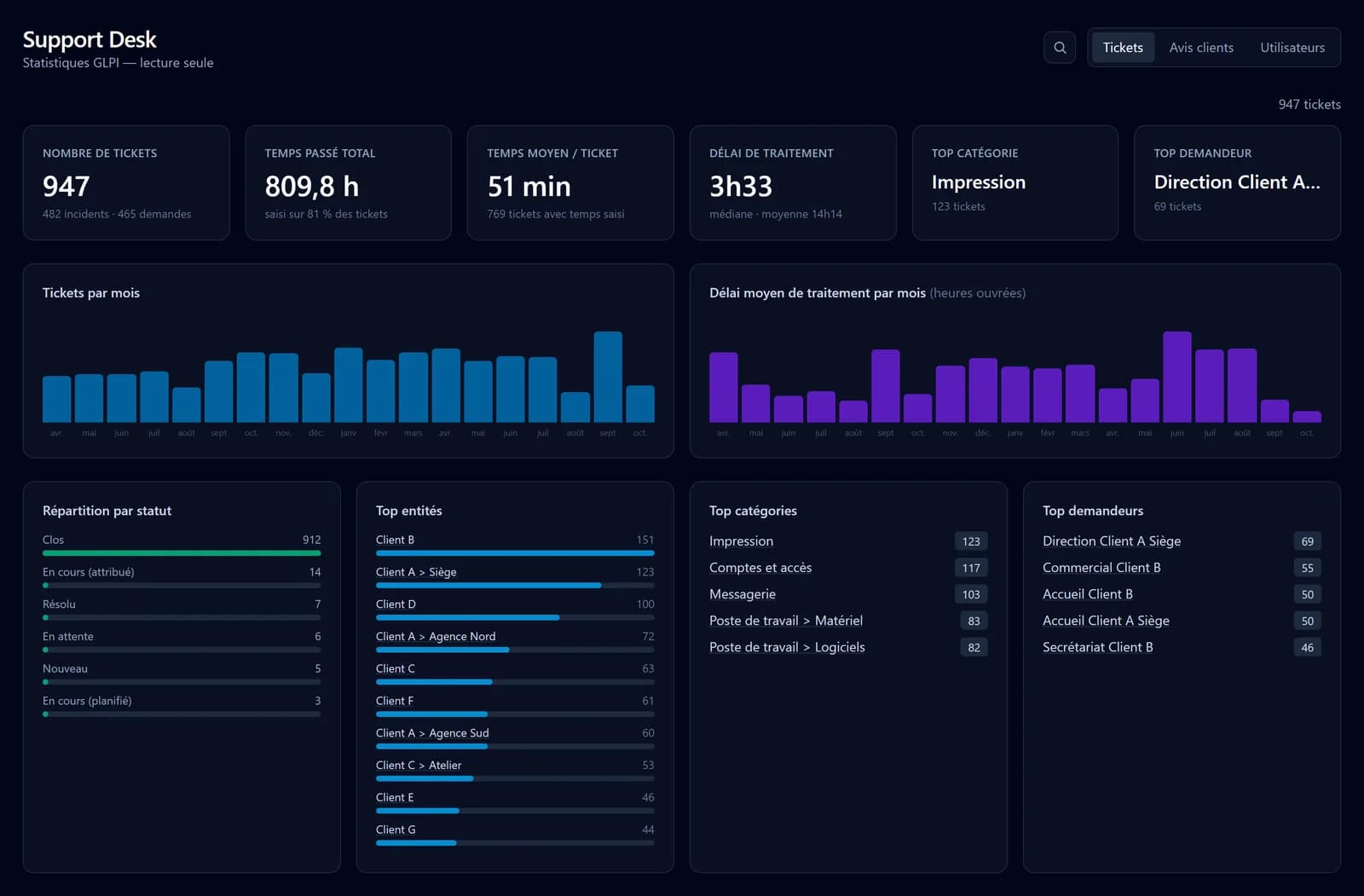The height and width of the screenshot is (896, 1364).
Task: Select Client B progress bar in Top entités
Action: [515, 553]
